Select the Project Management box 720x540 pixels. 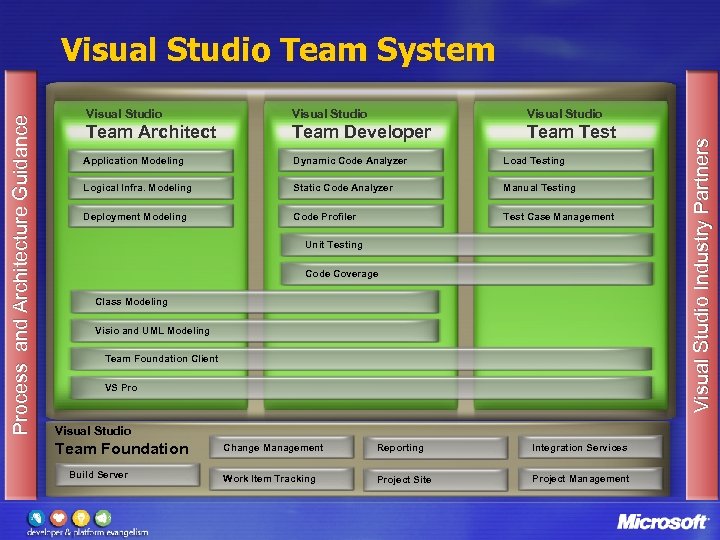tap(590, 479)
